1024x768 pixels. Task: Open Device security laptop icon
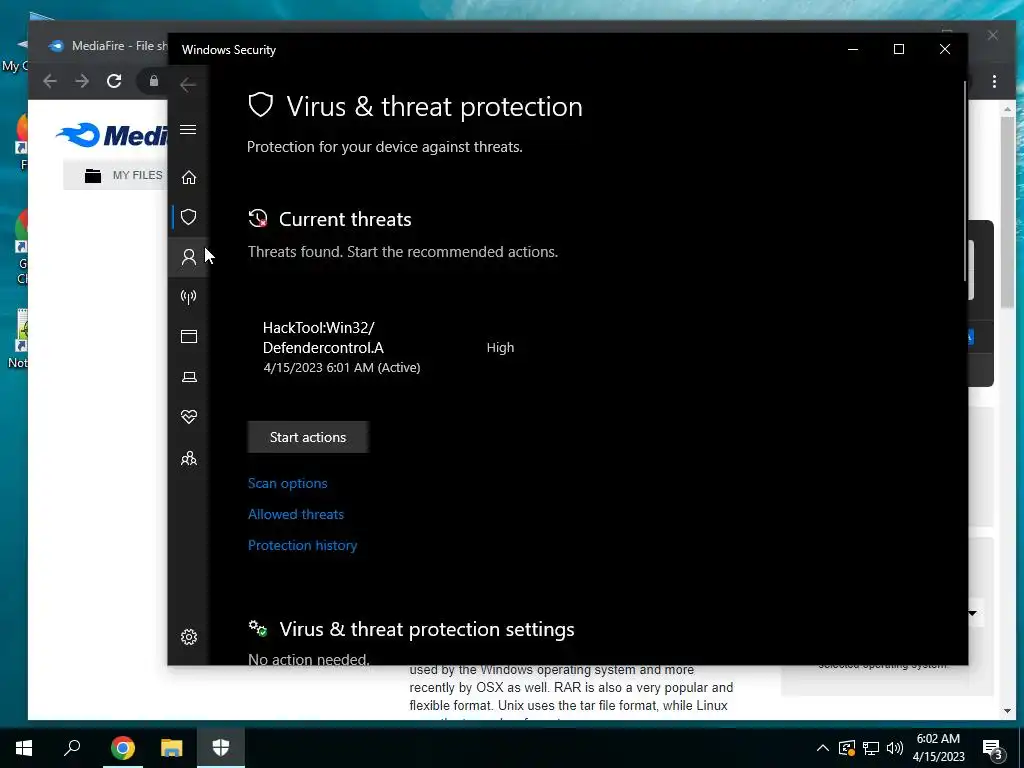pos(189,377)
